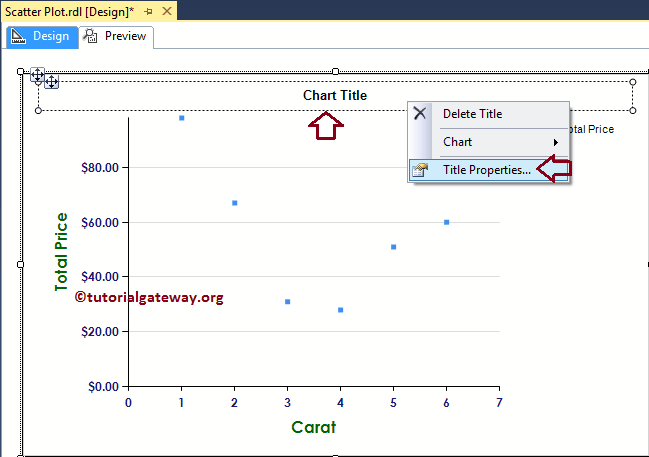Select the Carat axis title
Image resolution: width=649 pixels, height=457 pixels.
pyautogui.click(x=314, y=427)
